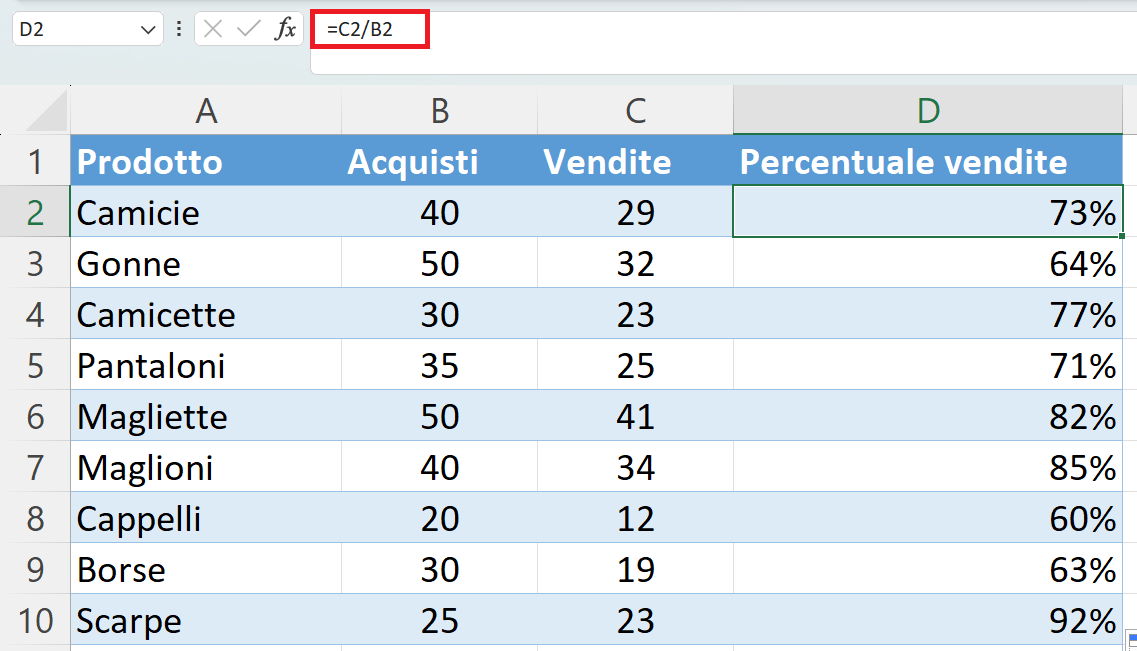Select row 2 header
The height and width of the screenshot is (651, 1137).
(x=36, y=211)
